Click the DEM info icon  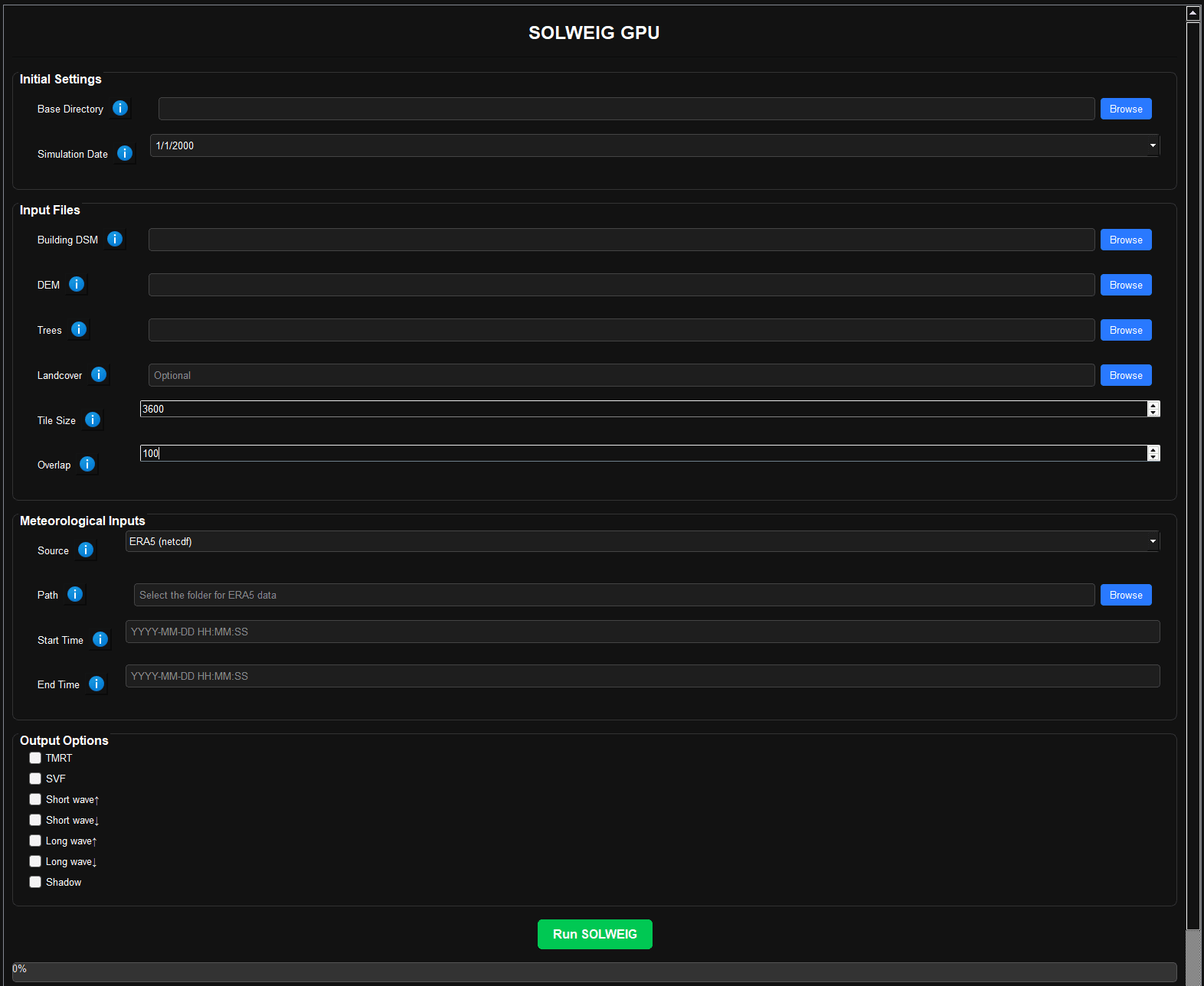77,284
